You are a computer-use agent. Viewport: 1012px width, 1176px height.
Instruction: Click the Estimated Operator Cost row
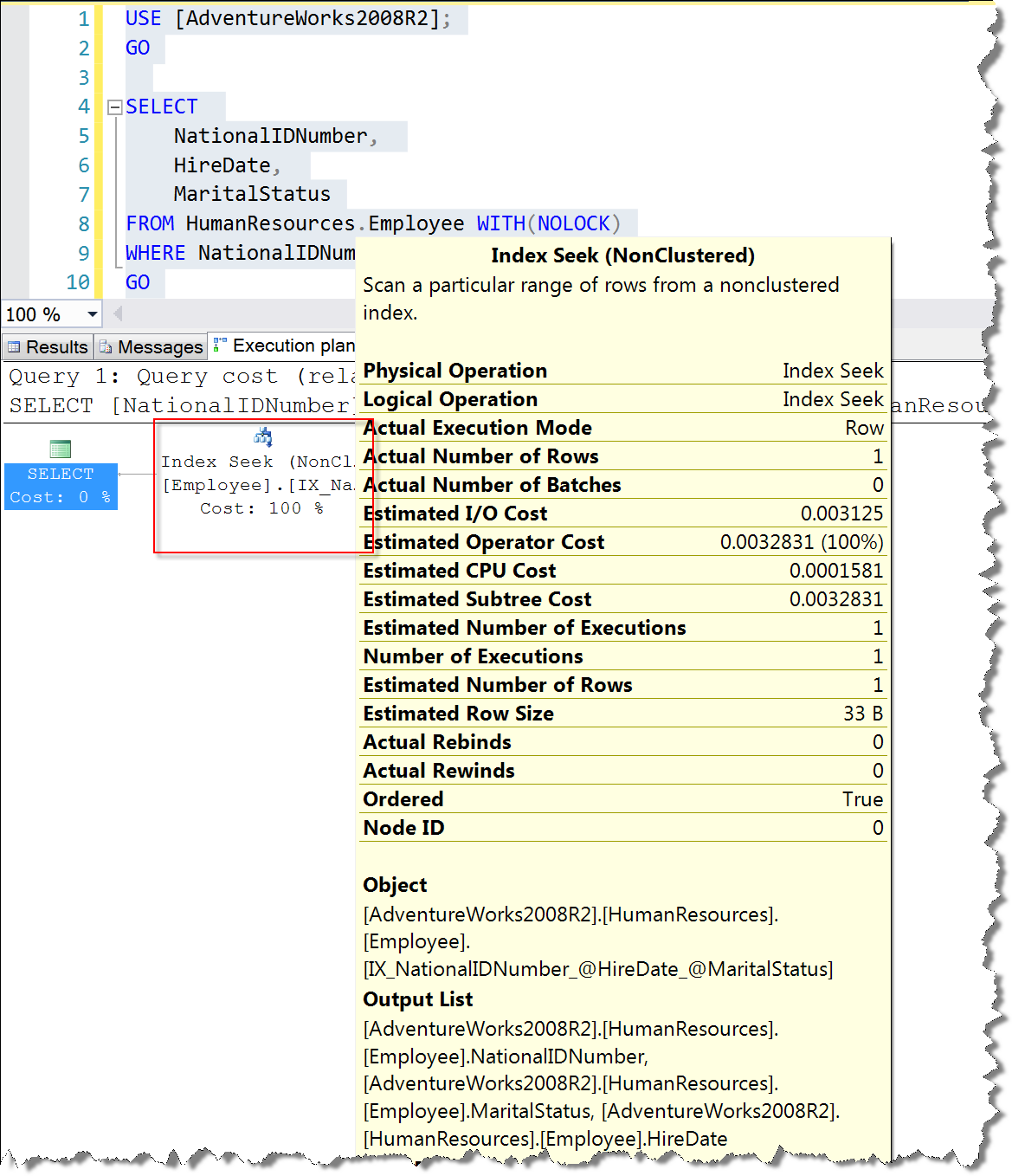point(623,542)
